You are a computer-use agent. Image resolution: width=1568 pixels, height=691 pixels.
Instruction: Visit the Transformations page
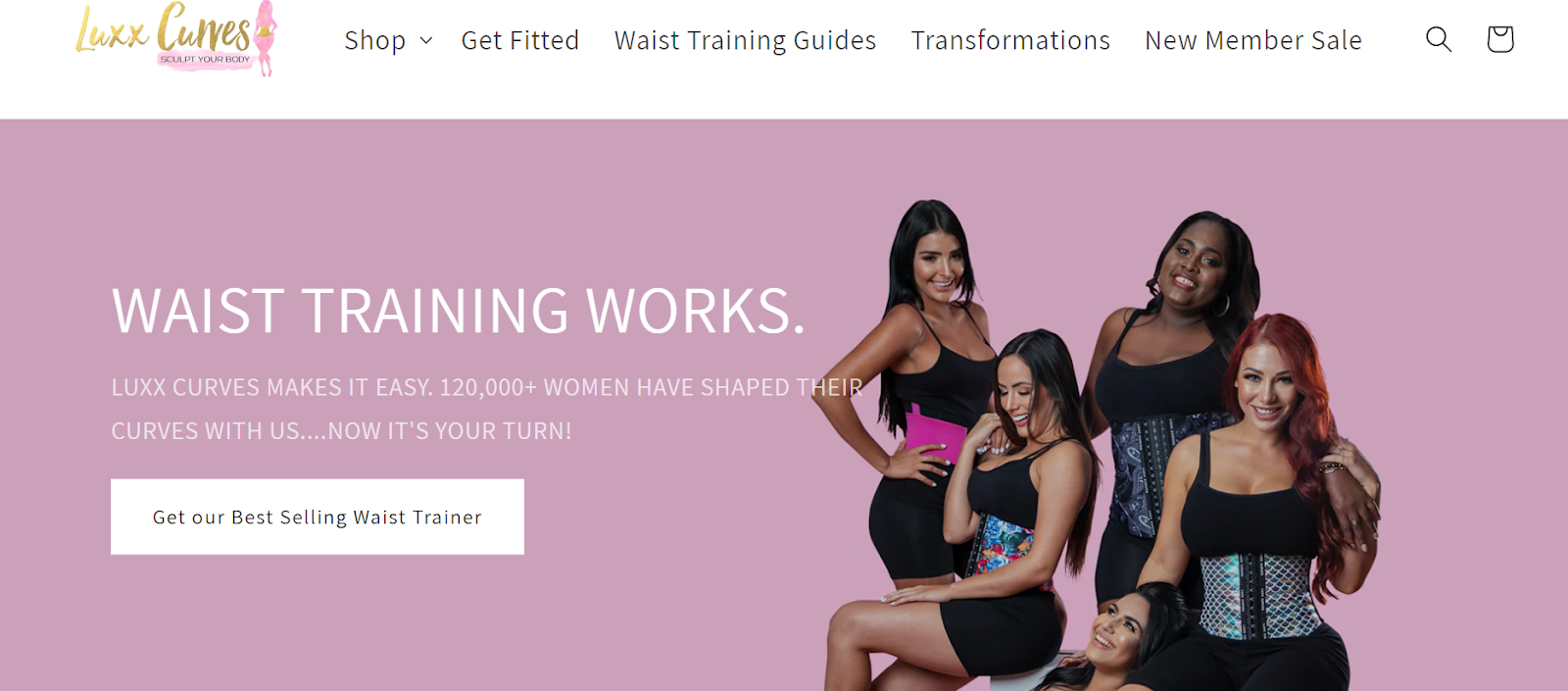pyautogui.click(x=1010, y=40)
